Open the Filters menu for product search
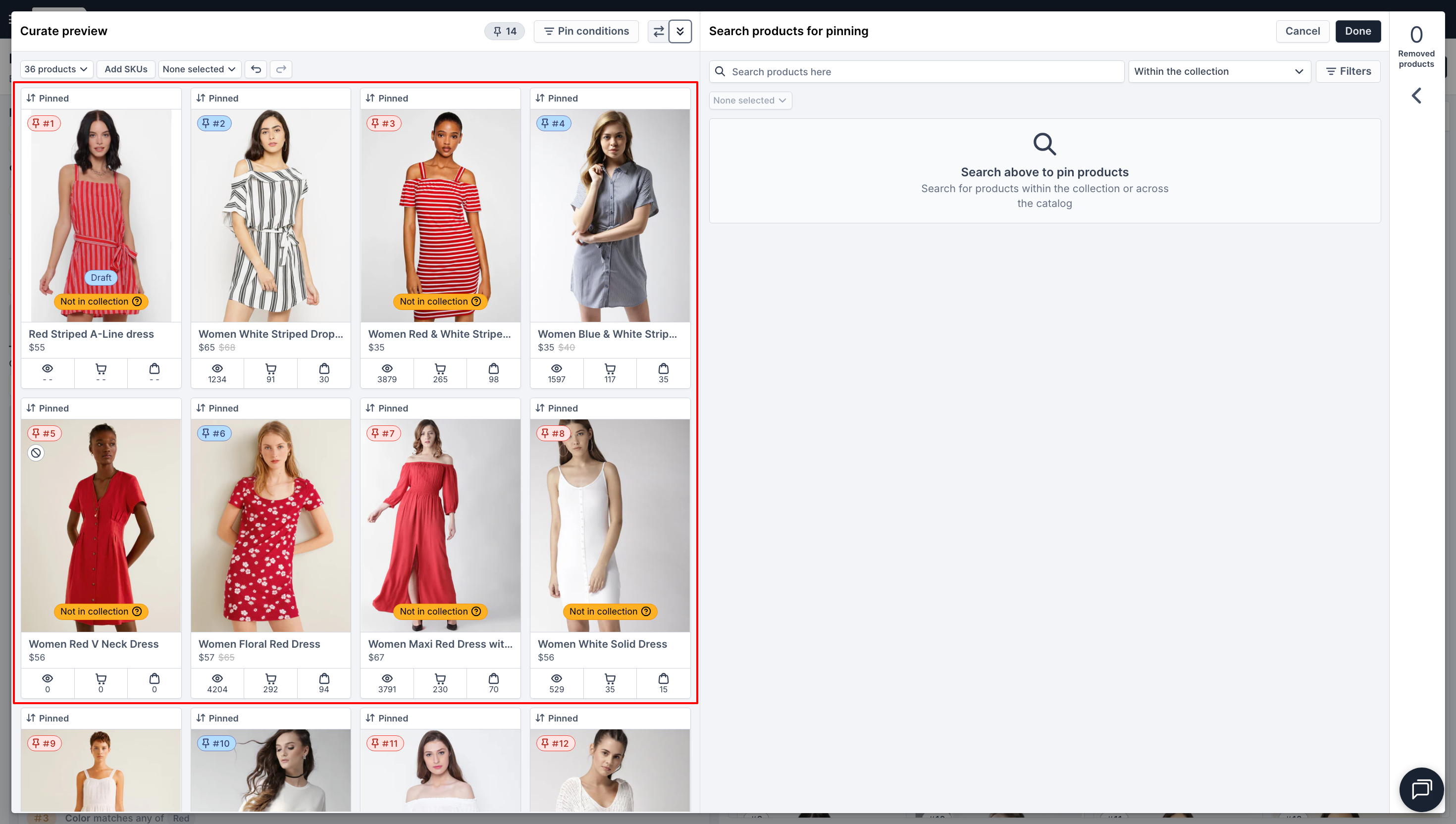The image size is (1456, 824). pos(1348,71)
